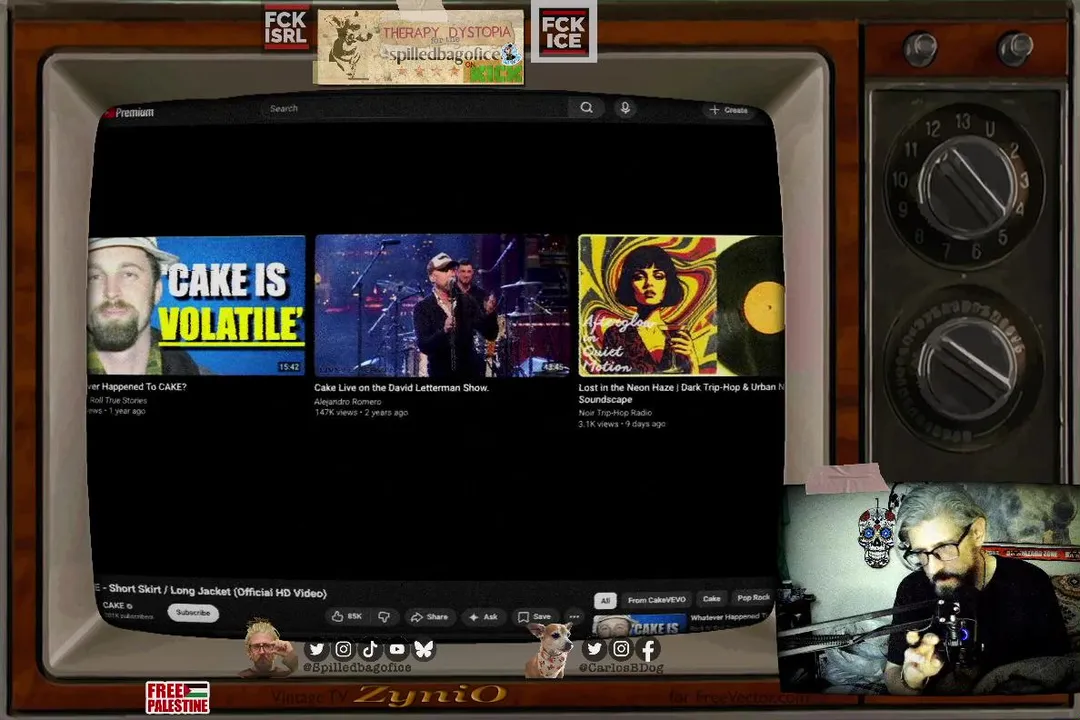Screen dimensions: 1080x720
Task: Click the TikTok icon
Action: click(x=370, y=649)
